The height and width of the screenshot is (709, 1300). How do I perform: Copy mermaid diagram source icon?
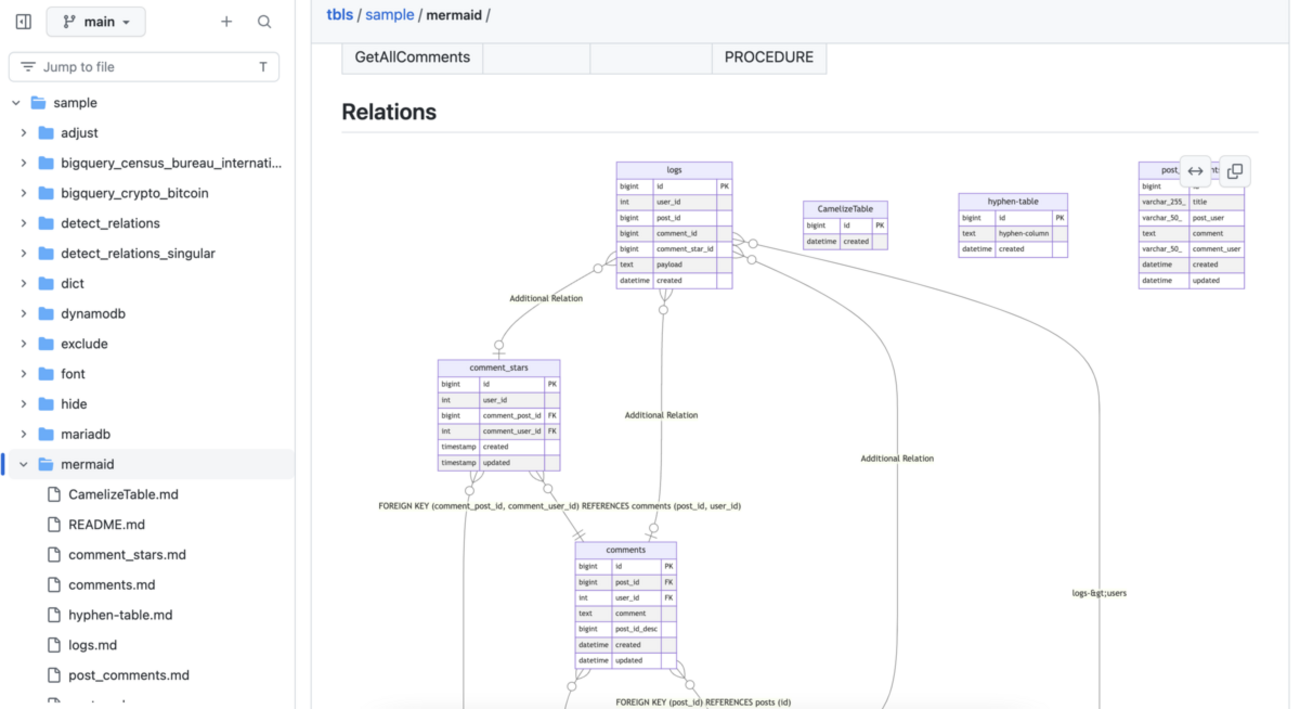[x=1235, y=171]
